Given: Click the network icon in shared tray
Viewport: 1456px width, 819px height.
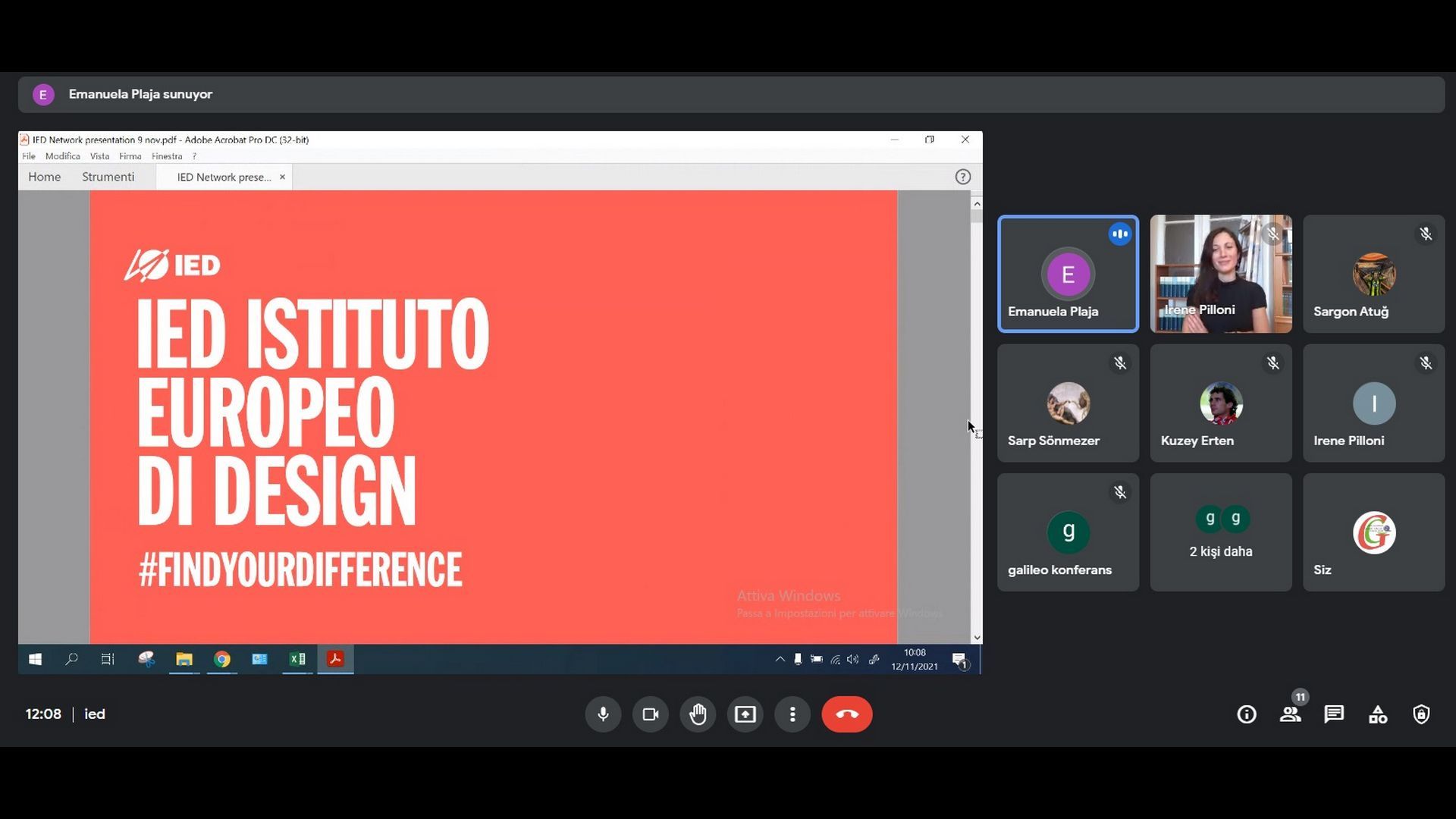Looking at the screenshot, I should [835, 660].
